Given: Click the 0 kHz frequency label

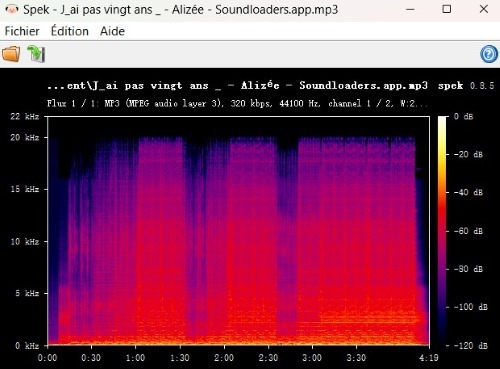Looking at the screenshot, I should 27,346.
